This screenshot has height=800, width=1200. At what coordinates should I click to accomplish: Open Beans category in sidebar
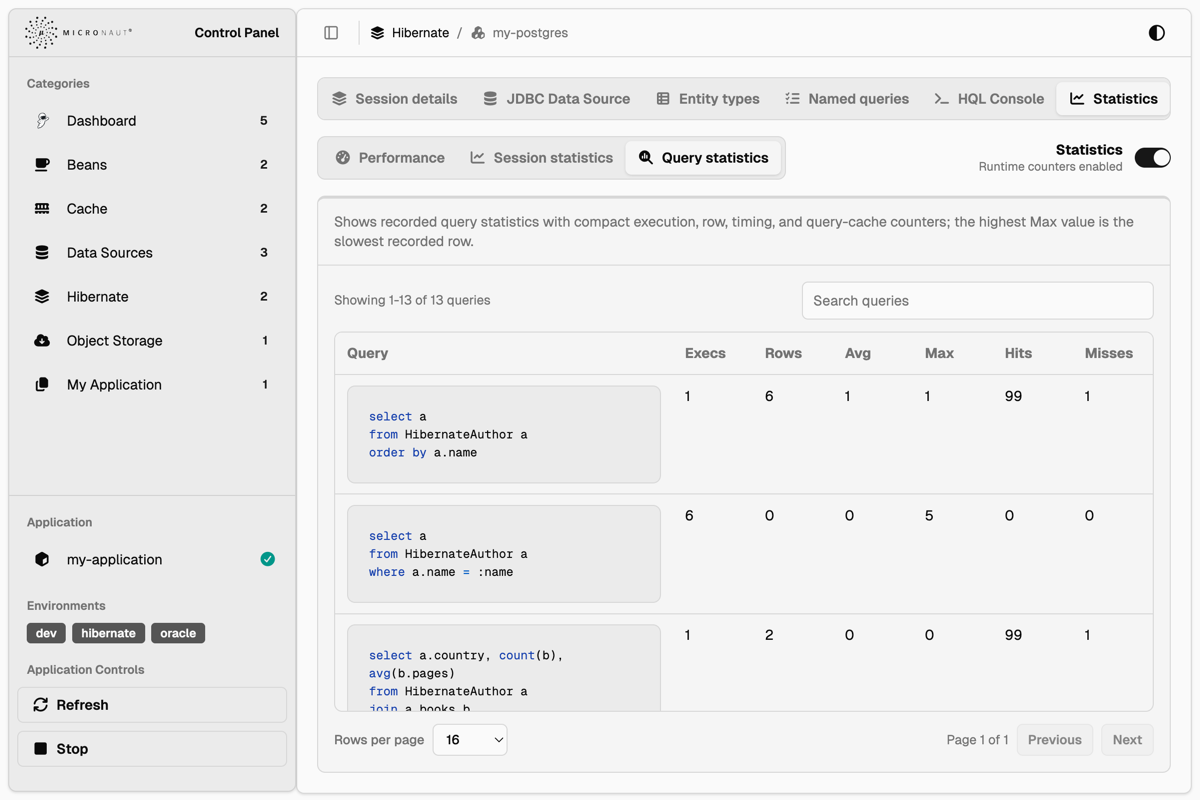[152, 165]
